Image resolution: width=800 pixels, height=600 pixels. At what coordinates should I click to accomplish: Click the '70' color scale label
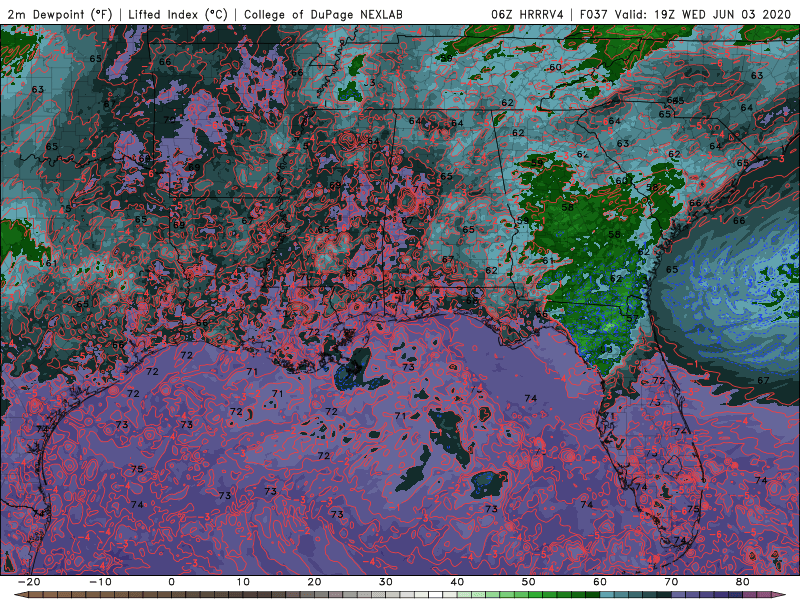[x=671, y=582]
